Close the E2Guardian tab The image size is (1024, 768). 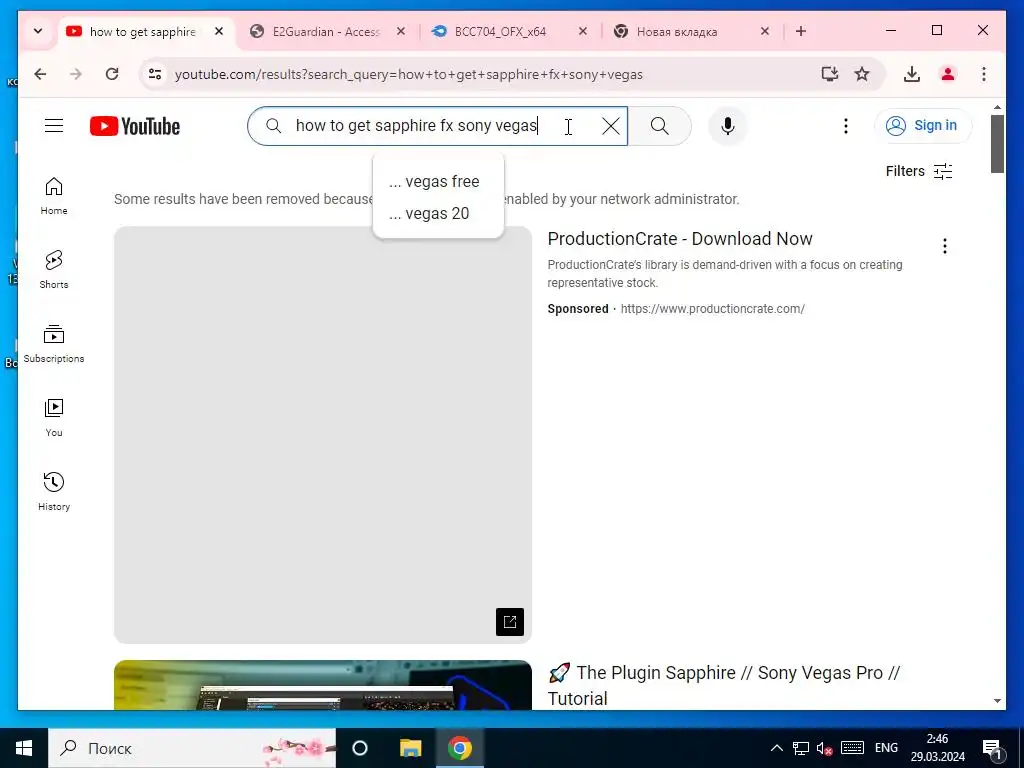coord(401,31)
